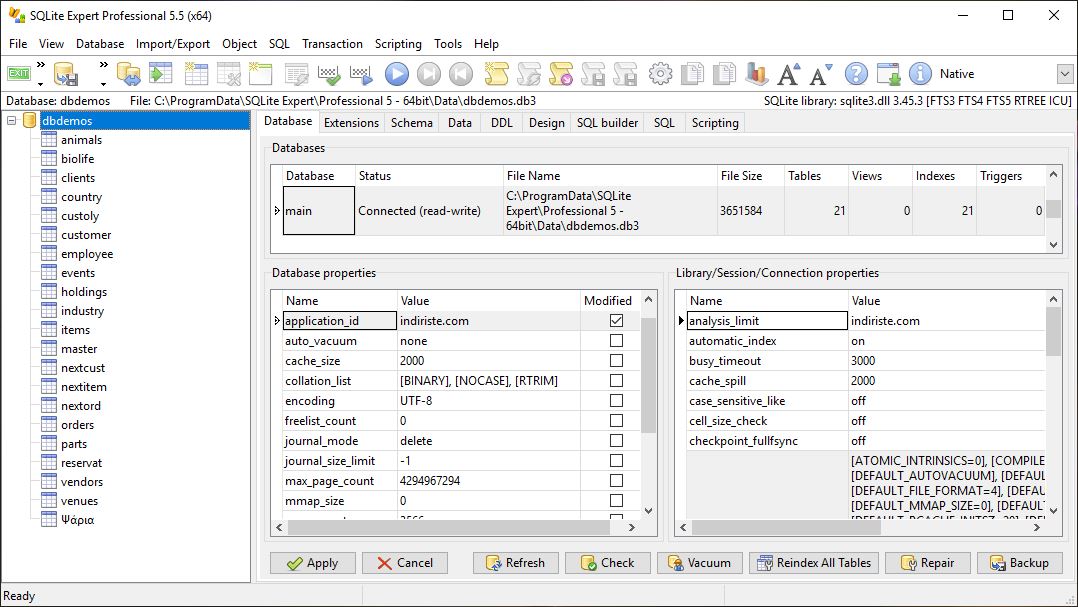Image resolution: width=1078 pixels, height=607 pixels.
Task: Click the grey step-forward circle icon
Action: (428, 74)
